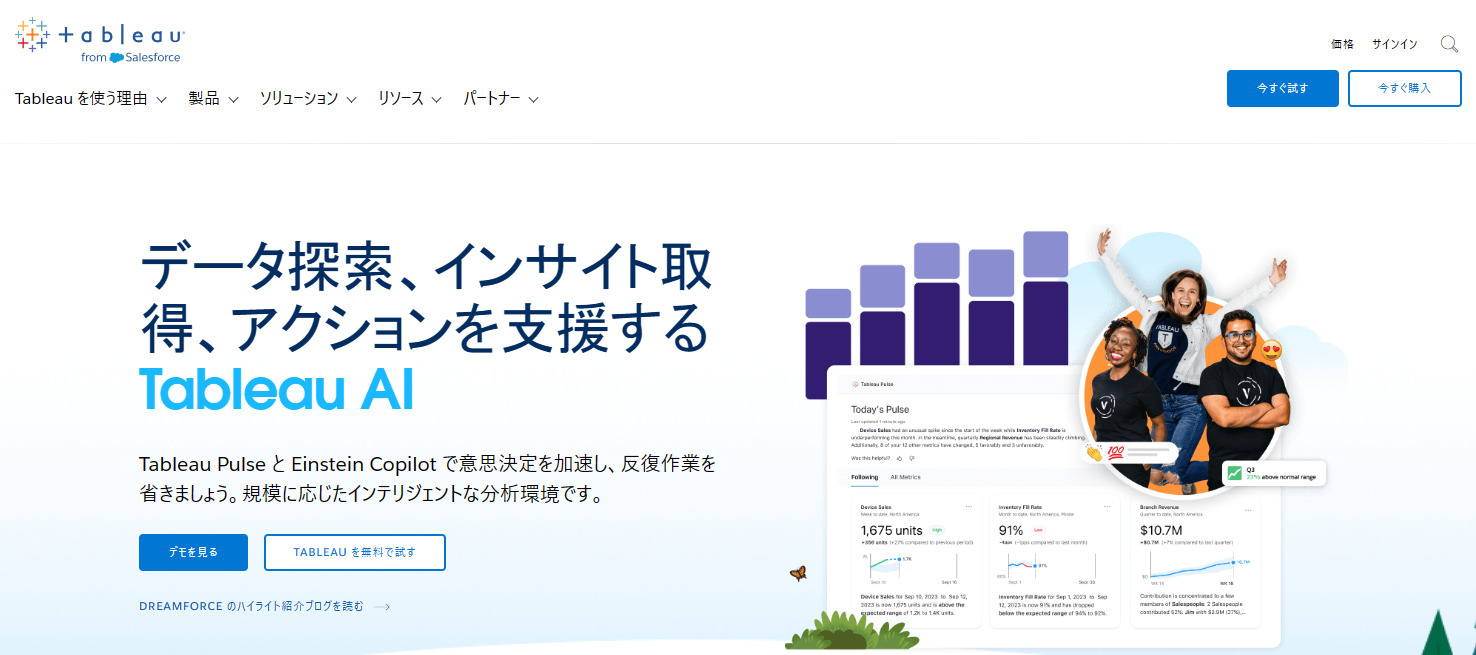Click the heart-eyes emoji beside team photo

point(1272,352)
